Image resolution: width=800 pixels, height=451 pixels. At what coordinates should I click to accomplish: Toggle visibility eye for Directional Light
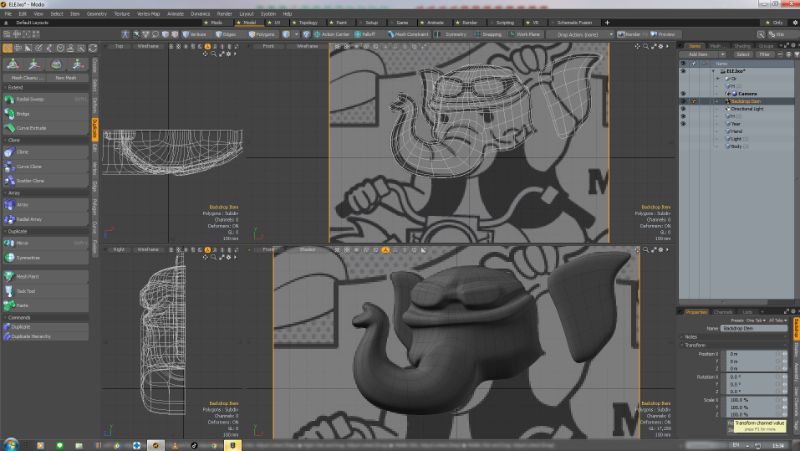[x=683, y=109]
